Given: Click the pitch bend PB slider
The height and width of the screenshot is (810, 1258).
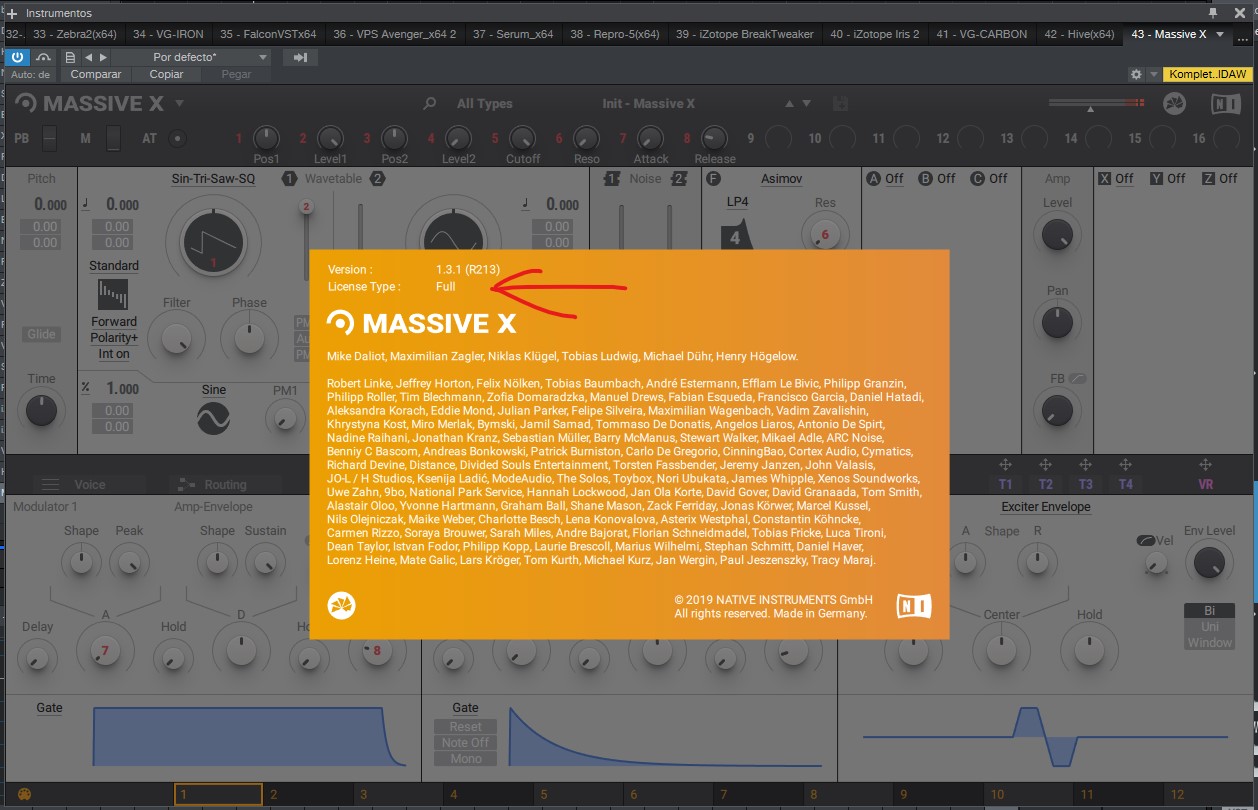Looking at the screenshot, I should [x=50, y=138].
